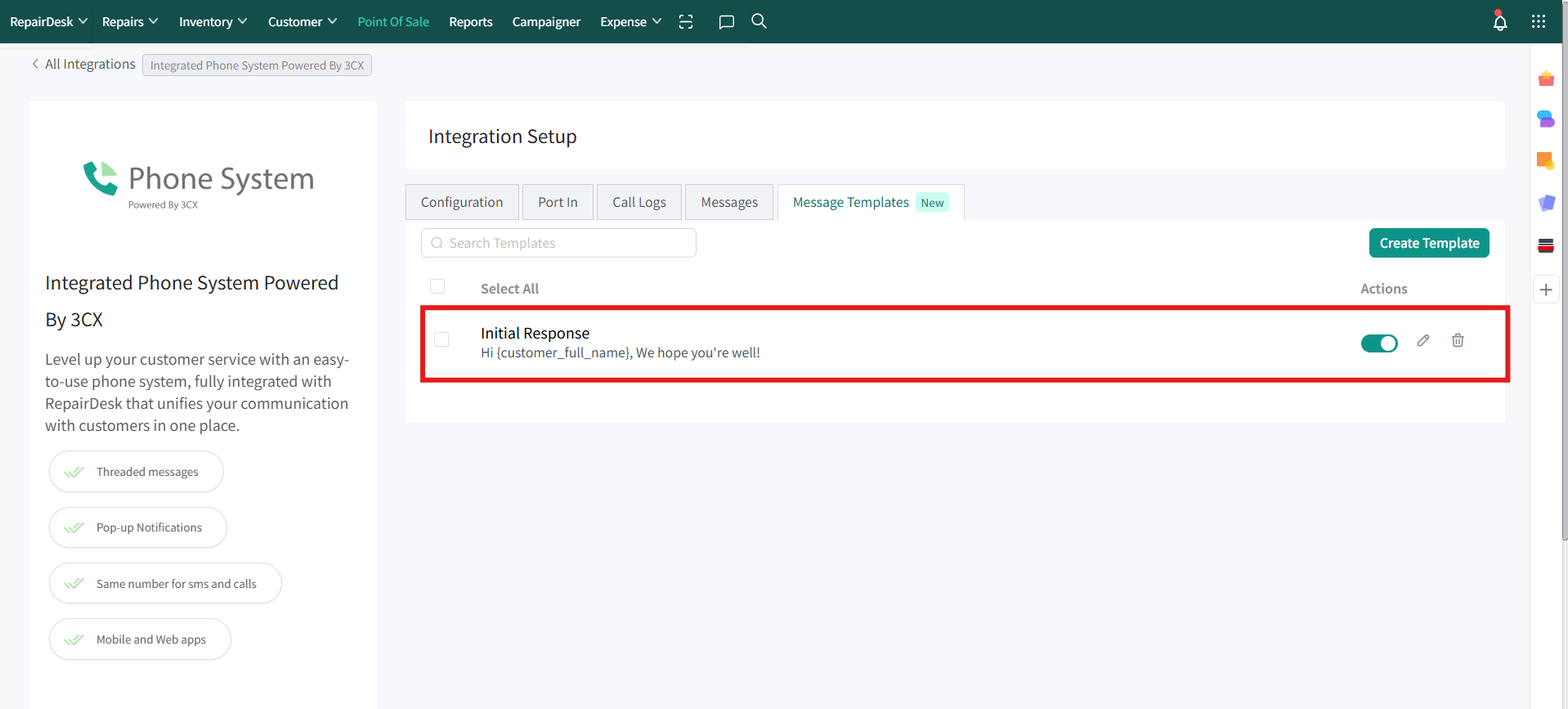
Task: Expand the RepairDesk dropdown menu
Action: coord(48,21)
